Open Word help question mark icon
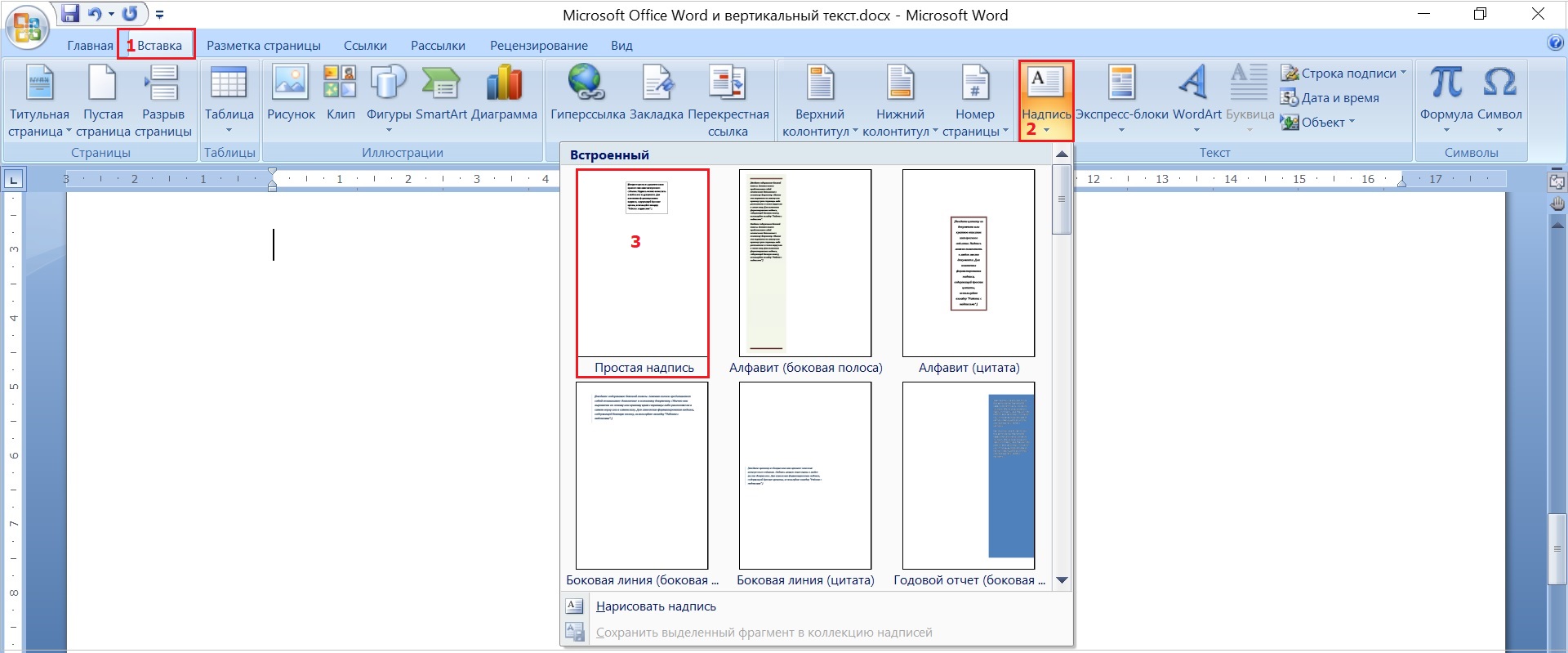1568x653 pixels. (1556, 43)
